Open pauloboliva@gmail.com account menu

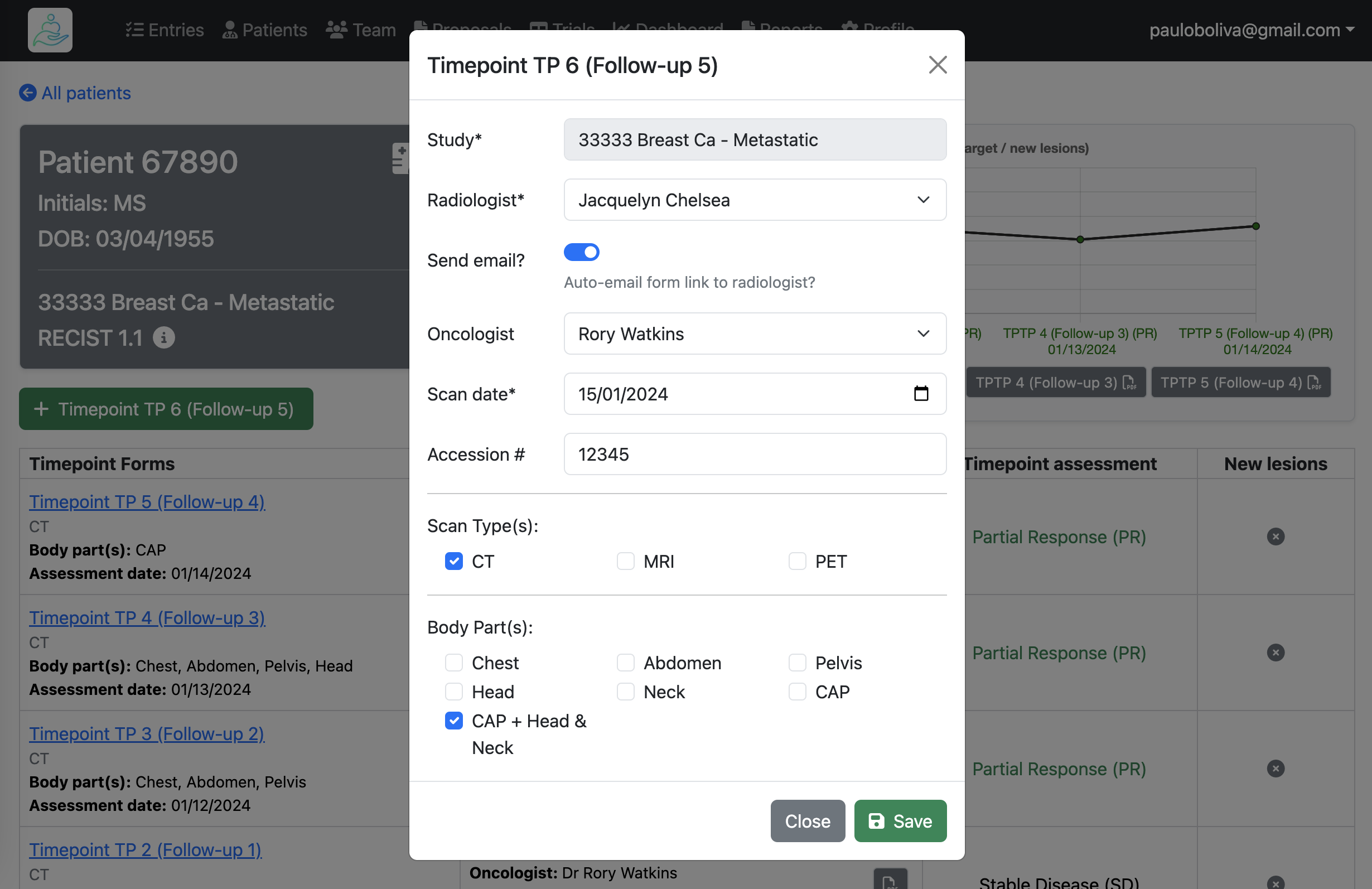[x=1251, y=30]
